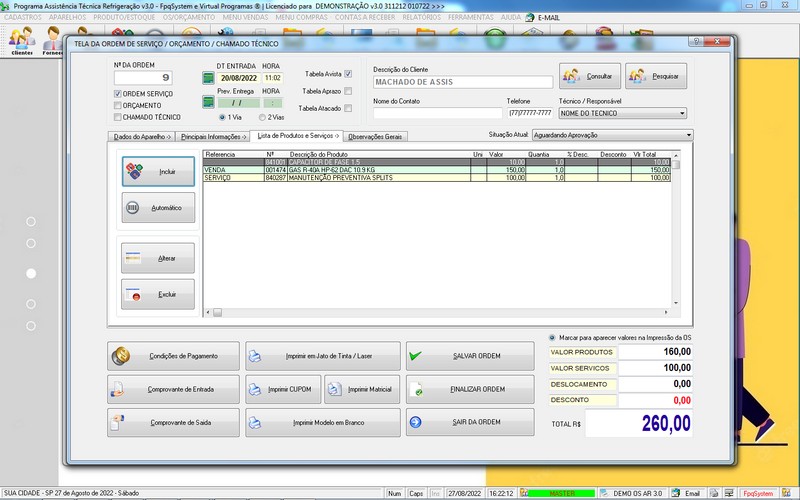The image size is (800, 500).
Task: Switch to Dados do Aparelho tab
Action: tap(142, 137)
